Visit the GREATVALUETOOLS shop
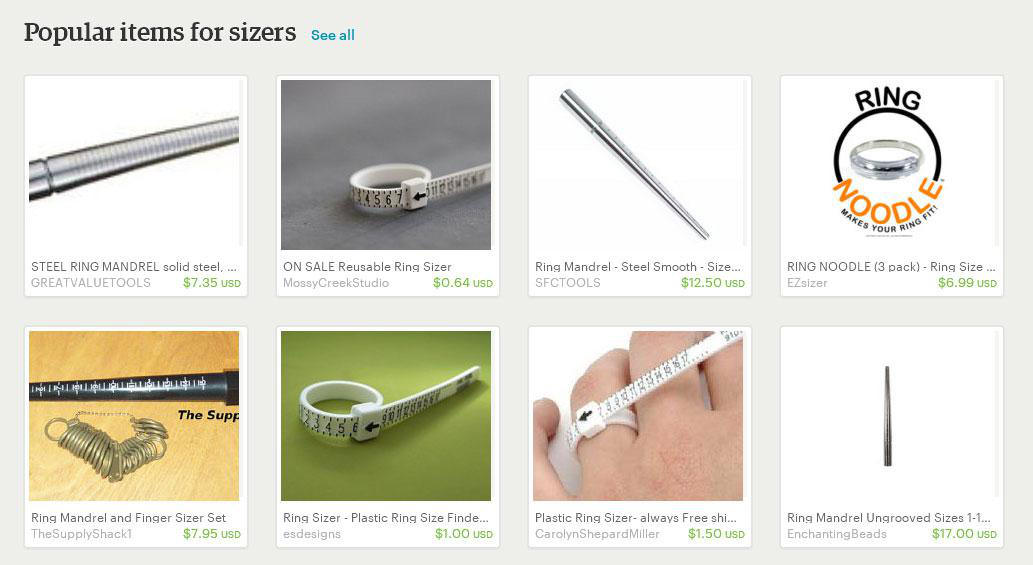 tap(91, 282)
